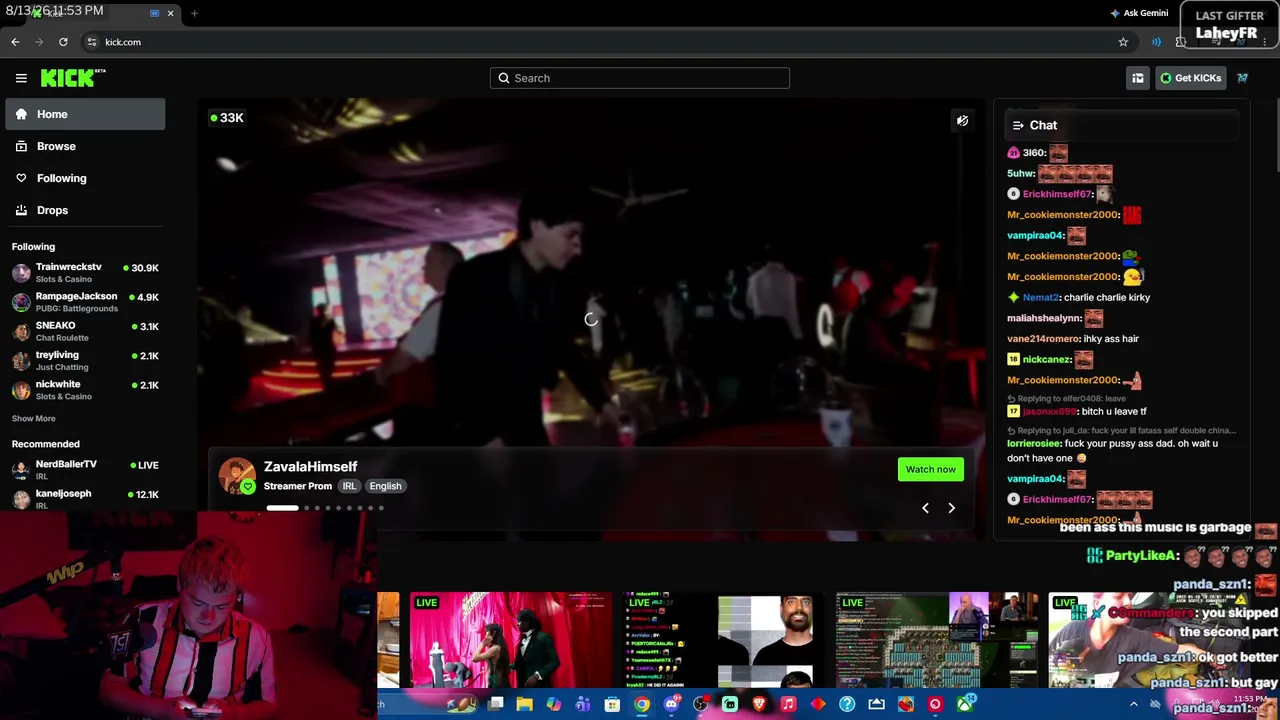Open the pixel game live stream thumbnail

pos(936,640)
